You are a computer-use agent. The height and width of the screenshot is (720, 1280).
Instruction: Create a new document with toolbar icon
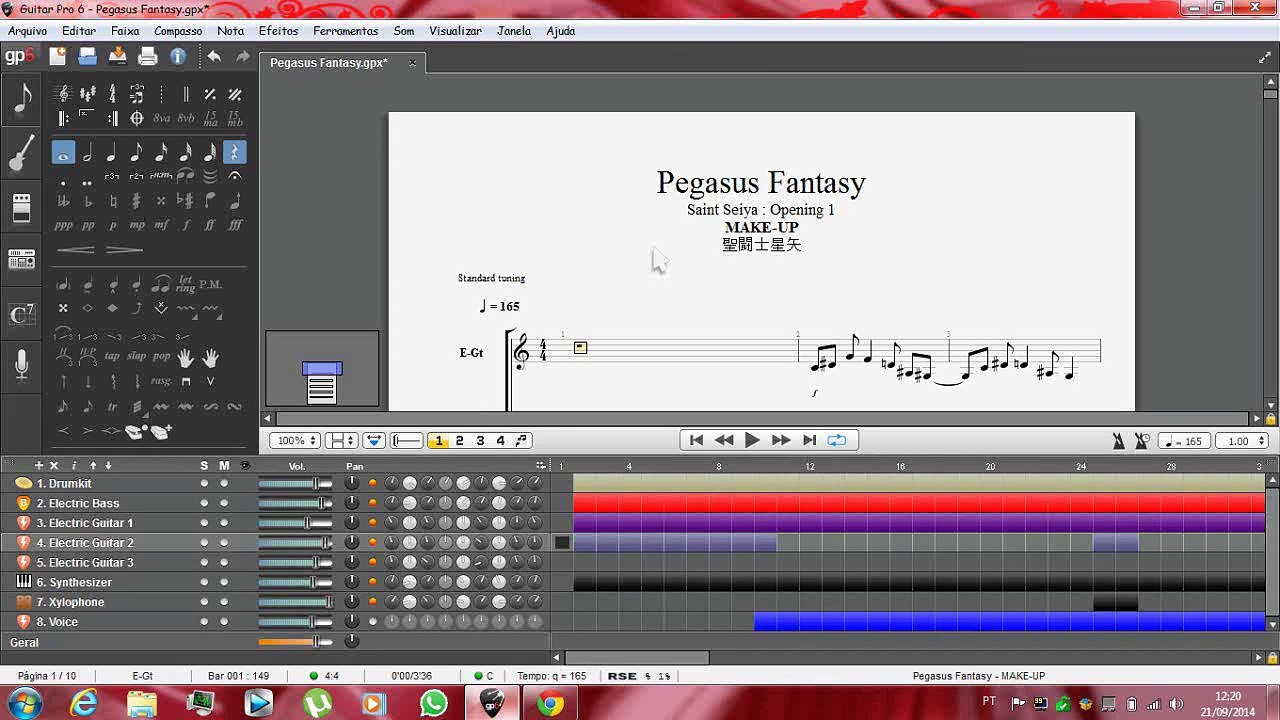[x=57, y=56]
